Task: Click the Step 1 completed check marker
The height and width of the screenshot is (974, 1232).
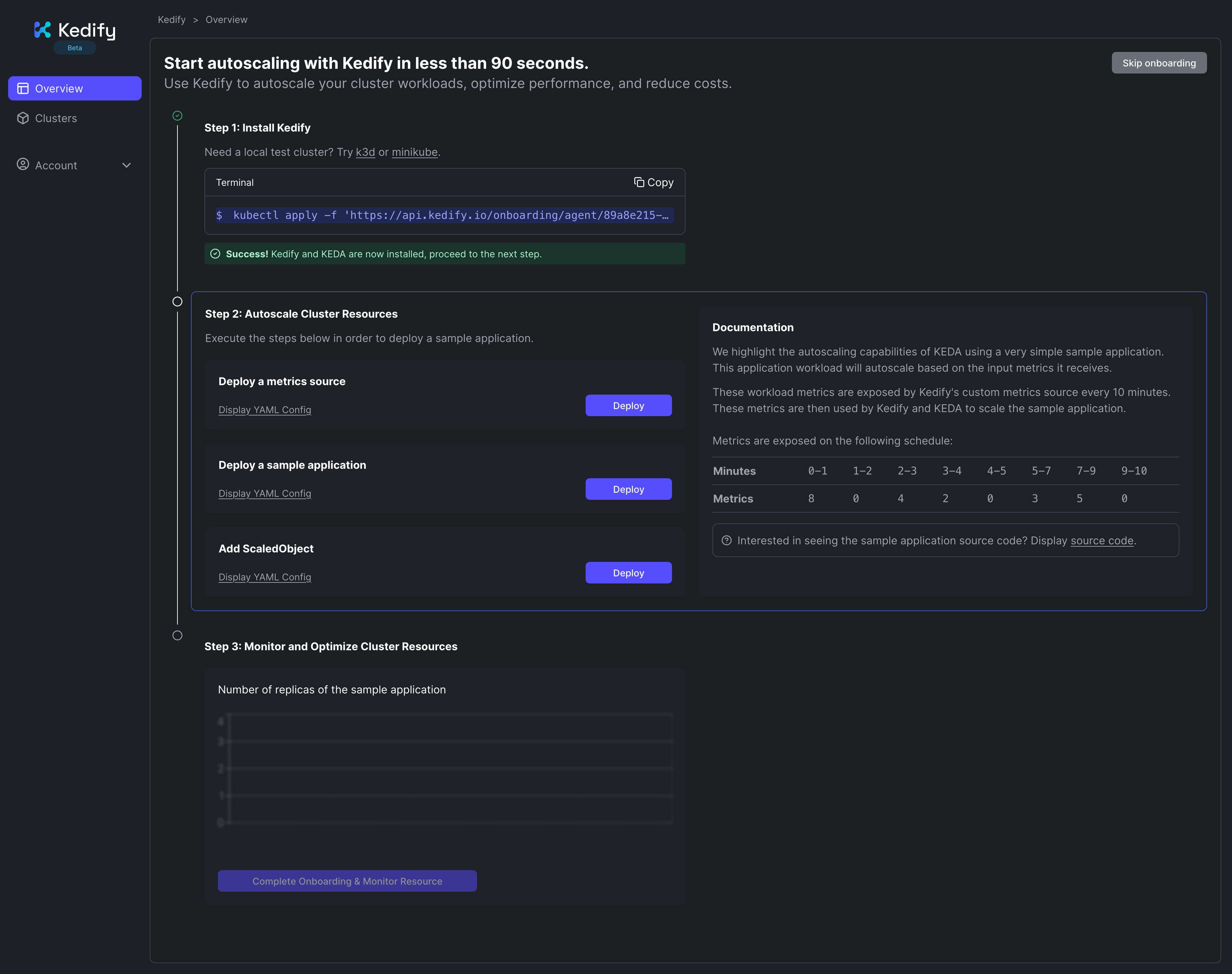Action: coord(177,116)
